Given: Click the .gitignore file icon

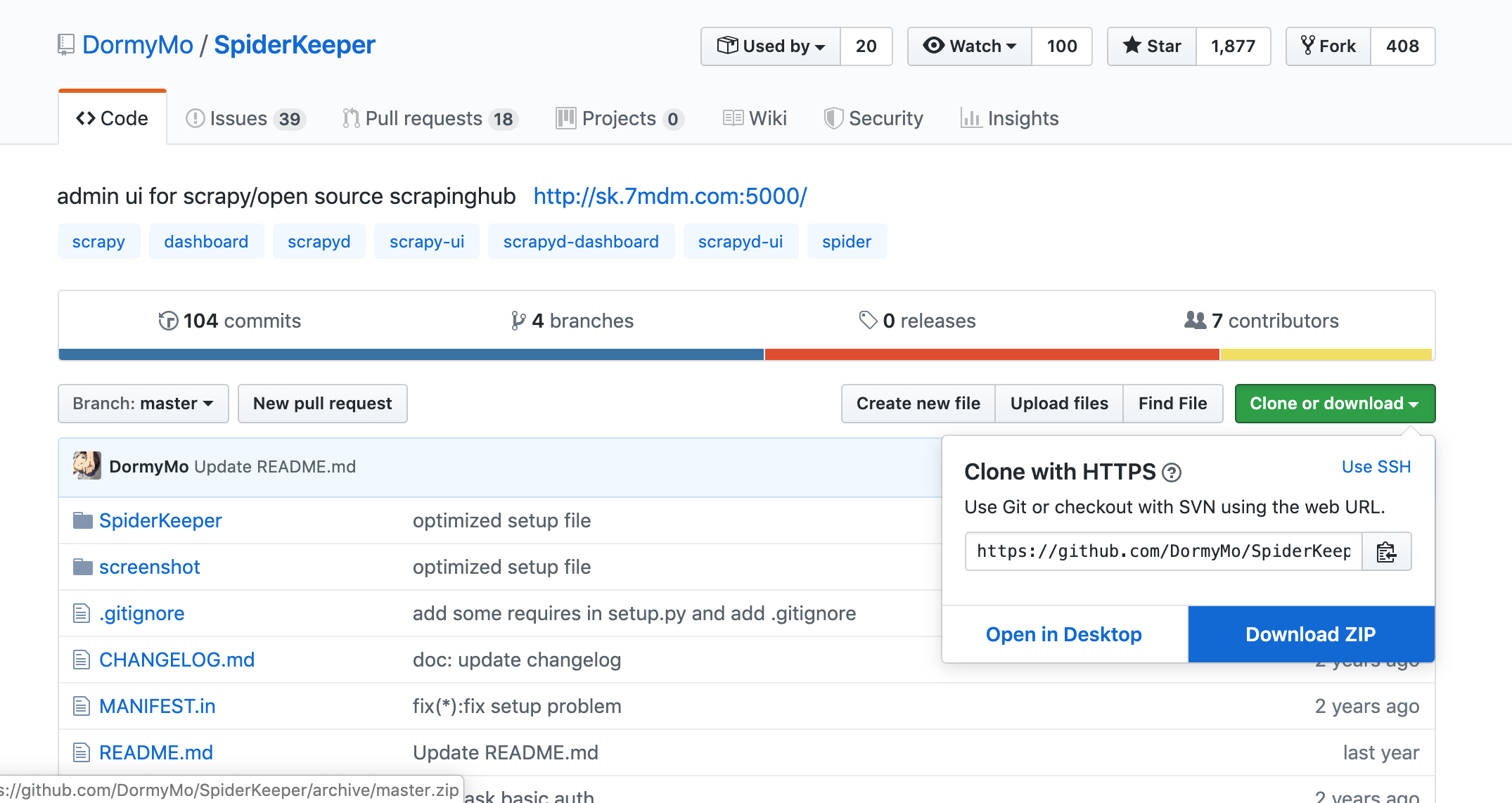Looking at the screenshot, I should point(82,614).
